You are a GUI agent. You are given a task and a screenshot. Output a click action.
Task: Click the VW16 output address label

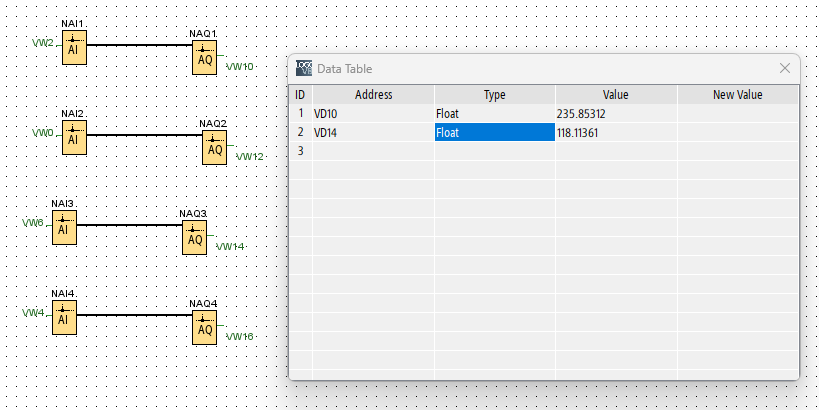240,336
